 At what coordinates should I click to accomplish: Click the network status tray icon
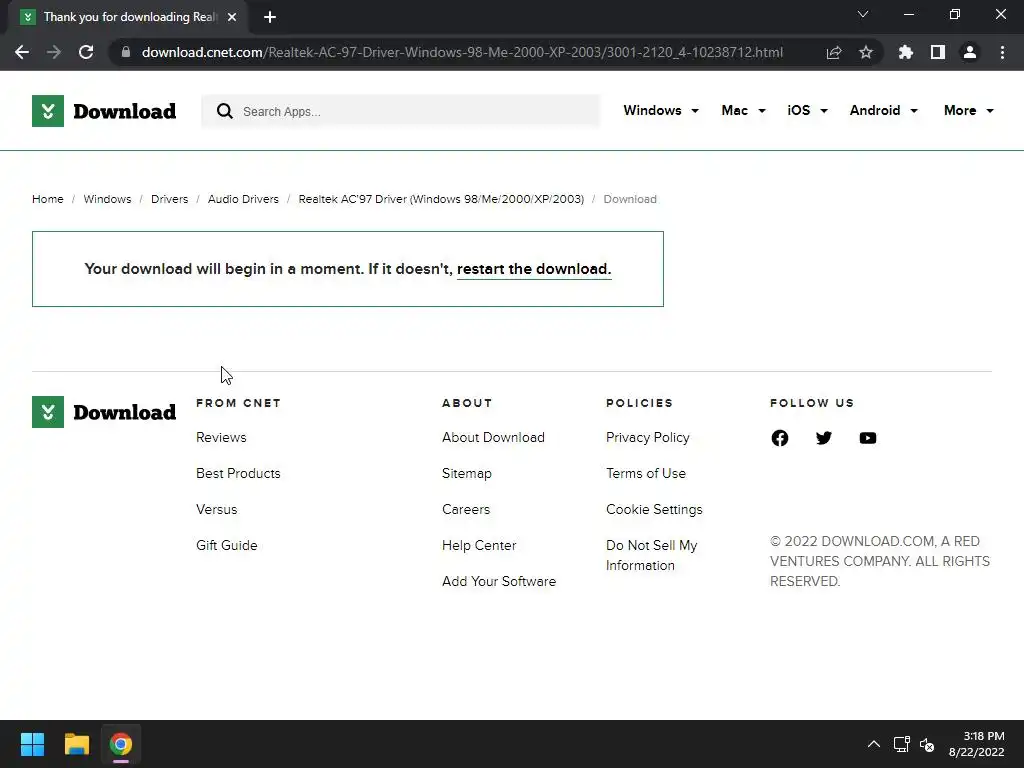tap(901, 744)
